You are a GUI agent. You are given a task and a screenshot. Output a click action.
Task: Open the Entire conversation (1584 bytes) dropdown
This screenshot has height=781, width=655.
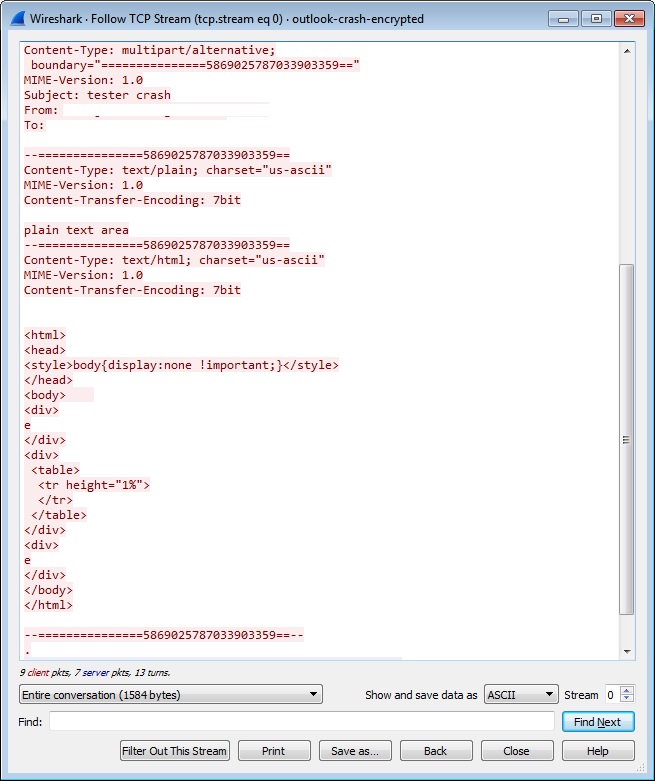[171, 694]
